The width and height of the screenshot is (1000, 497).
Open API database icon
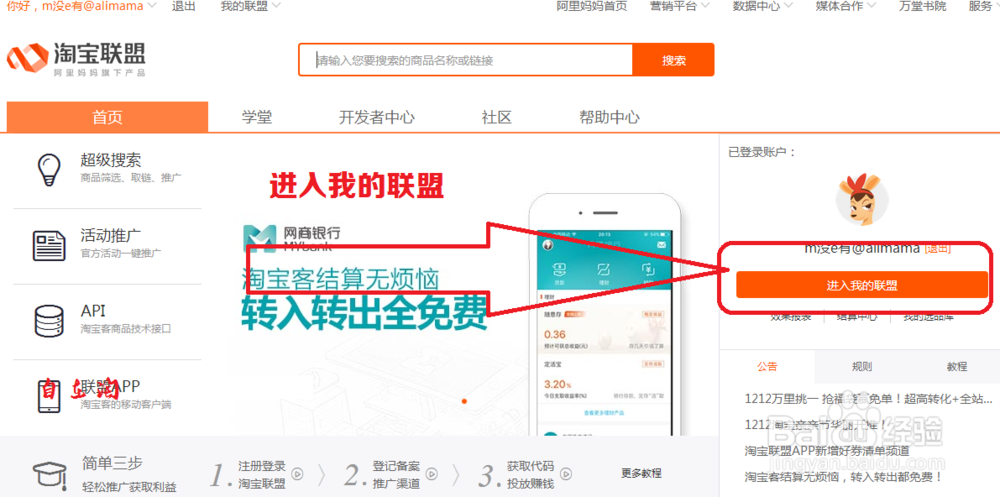(x=49, y=321)
